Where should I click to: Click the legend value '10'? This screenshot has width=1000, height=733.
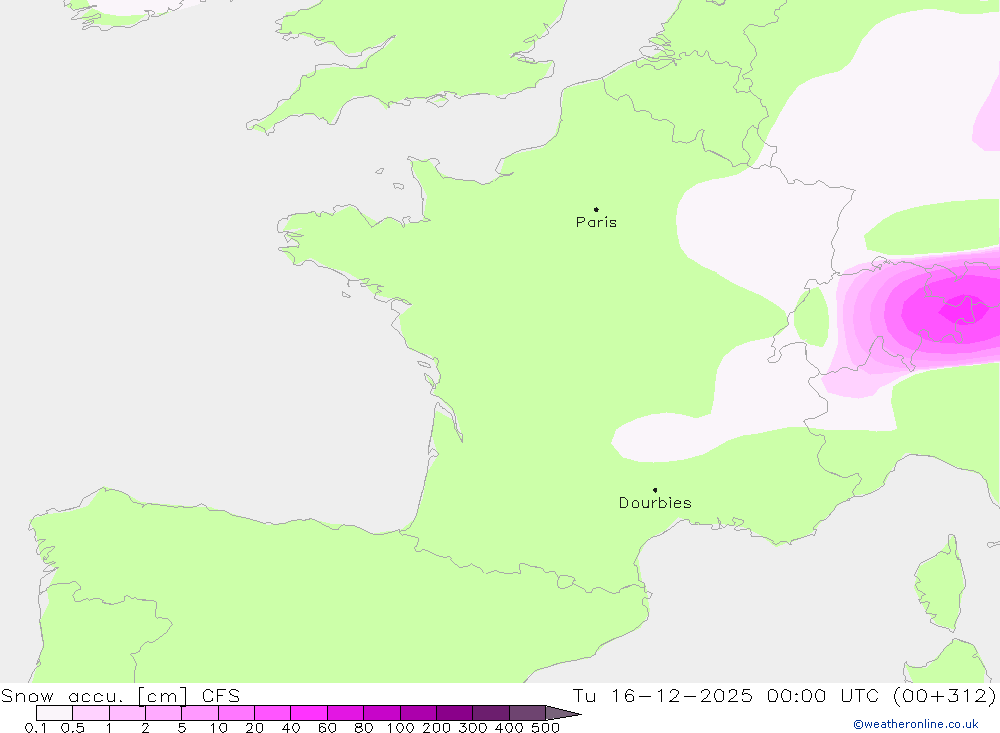coord(219,728)
